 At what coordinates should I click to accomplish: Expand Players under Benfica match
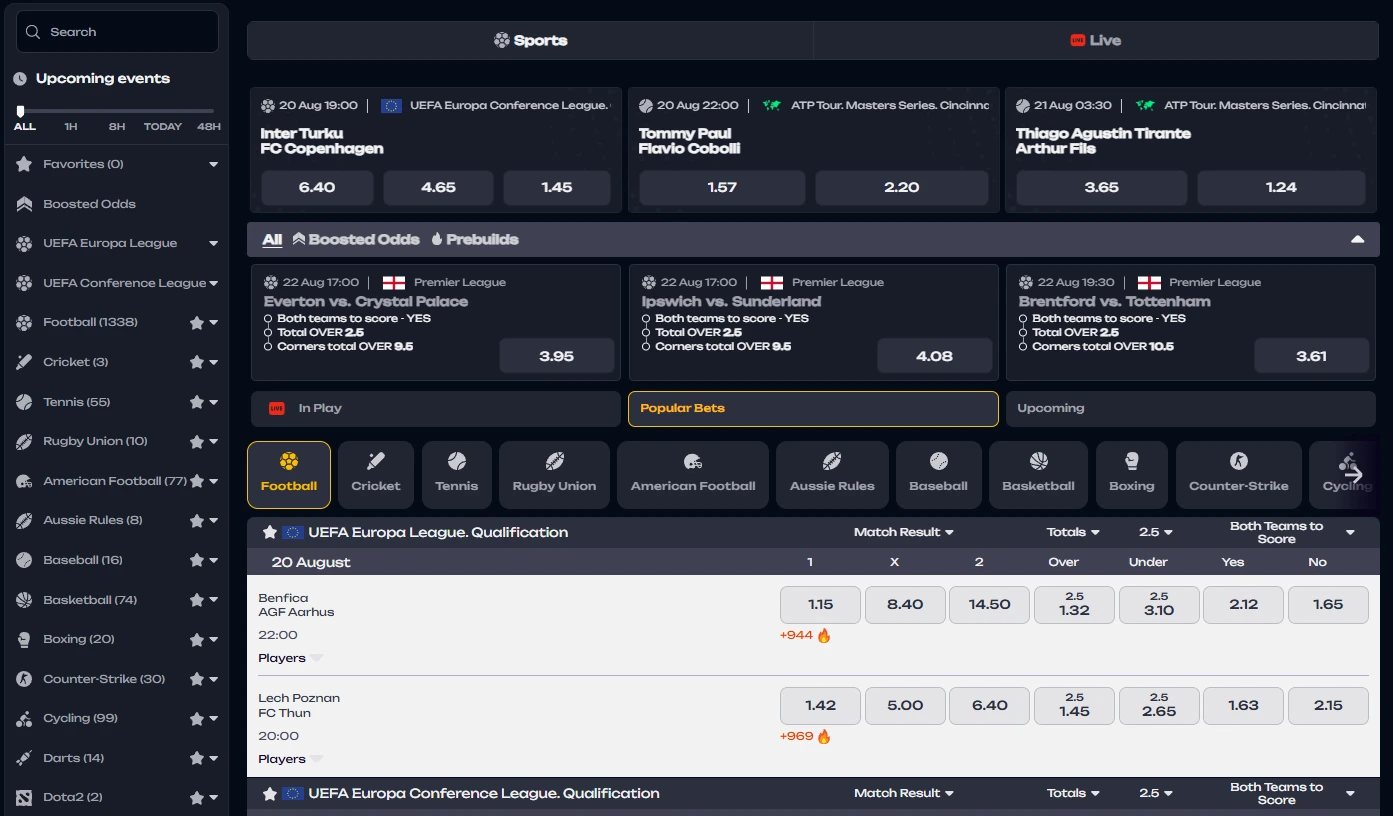[x=291, y=658]
